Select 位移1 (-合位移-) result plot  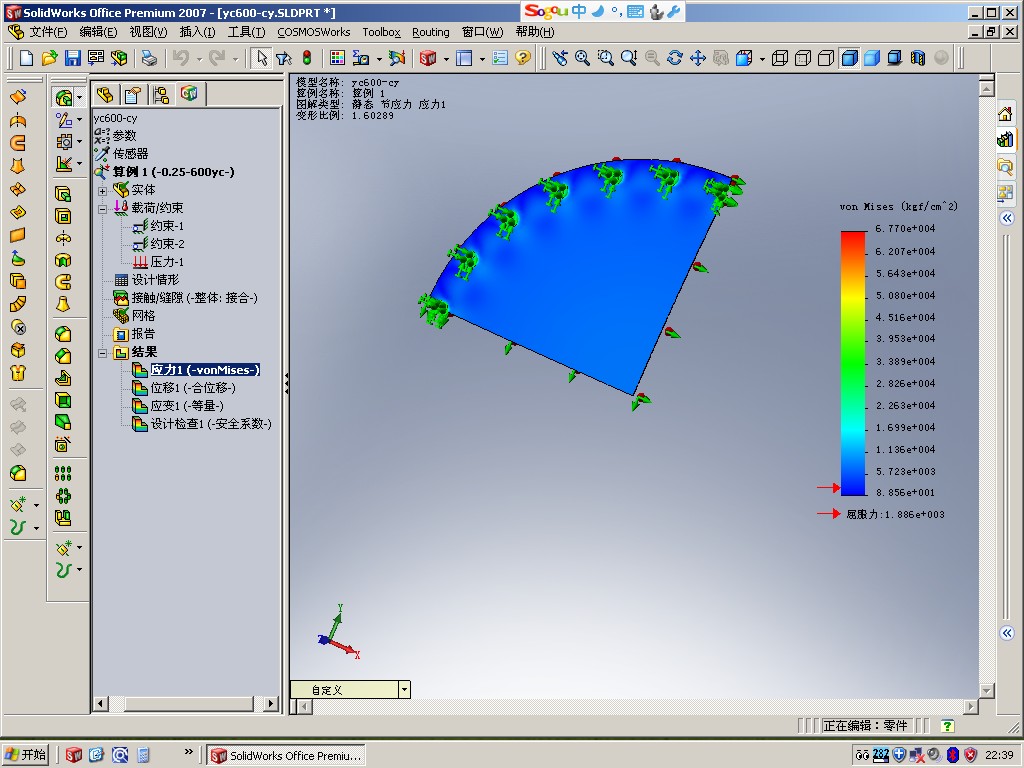[x=193, y=388]
